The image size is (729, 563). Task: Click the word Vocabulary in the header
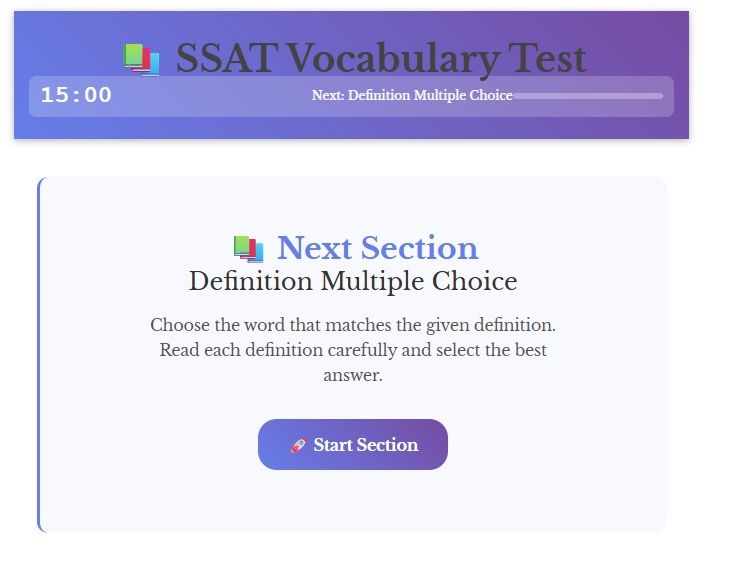pyautogui.click(x=393, y=60)
